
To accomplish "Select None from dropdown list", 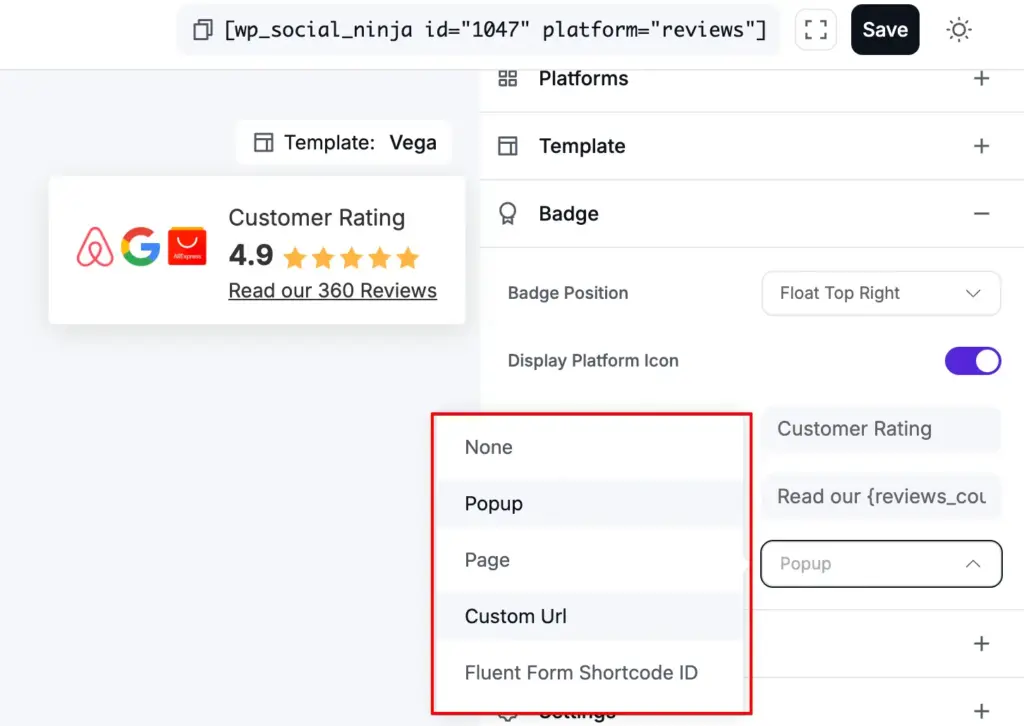I will (489, 447).
